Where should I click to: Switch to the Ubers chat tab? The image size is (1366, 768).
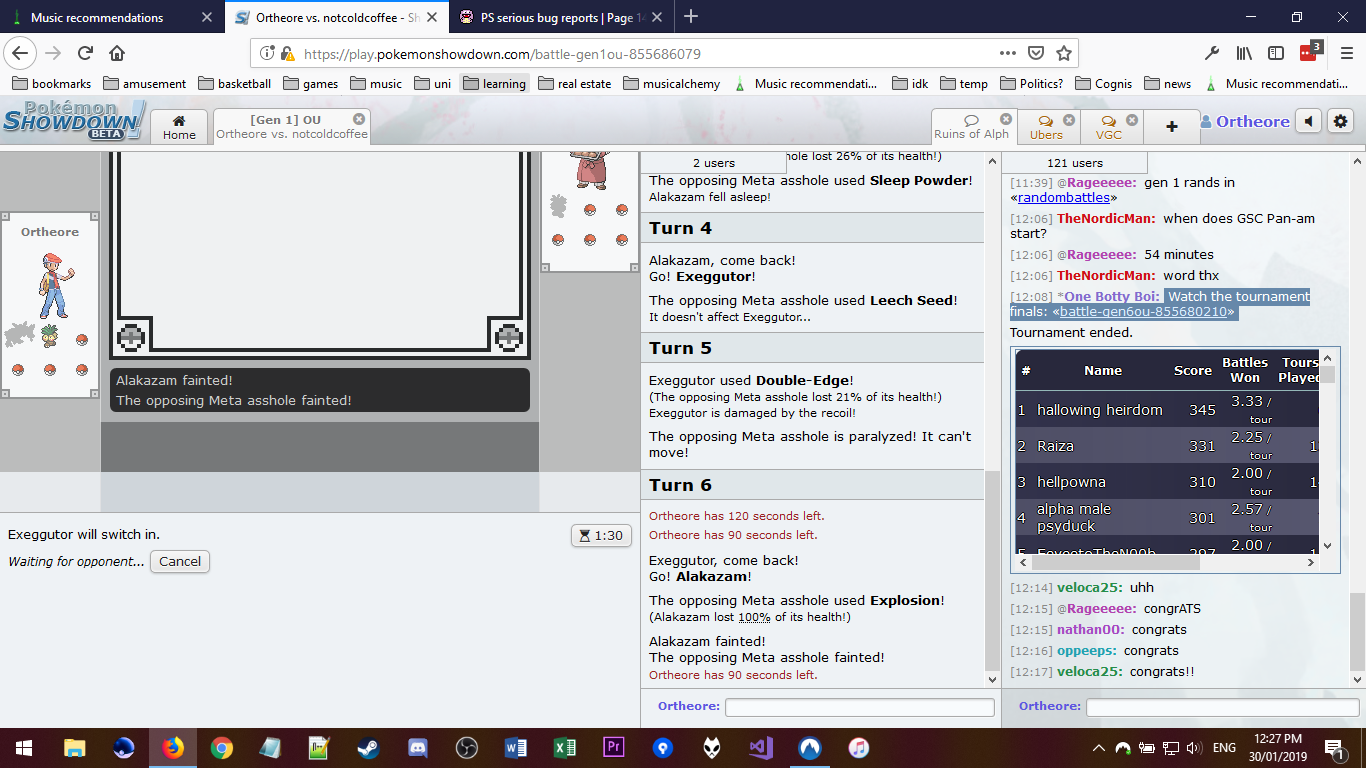1046,127
